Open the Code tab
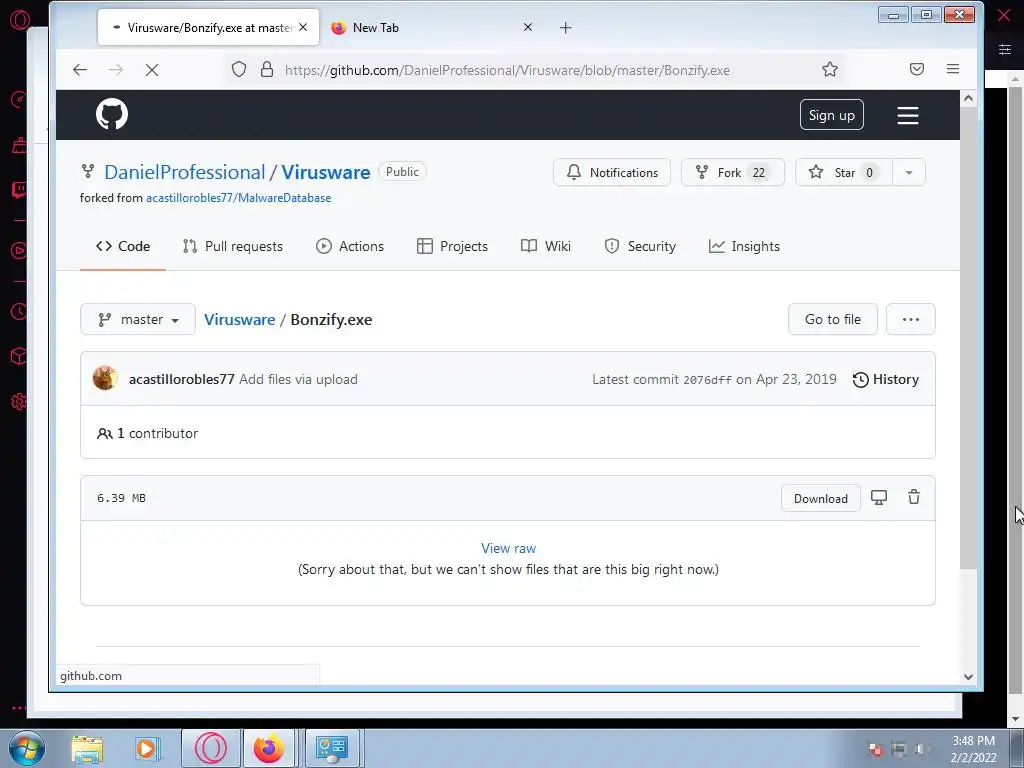The height and width of the screenshot is (768, 1024). pyautogui.click(x=123, y=246)
